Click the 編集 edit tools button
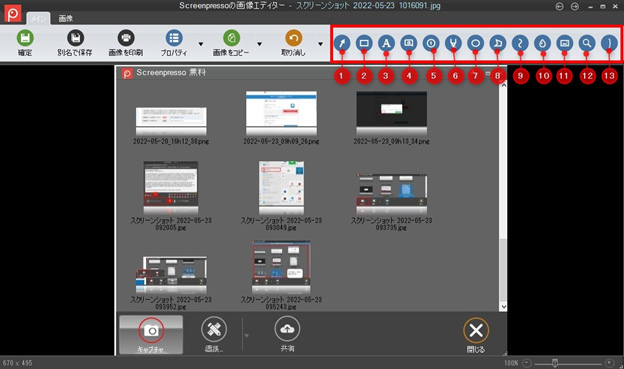The width and height of the screenshot is (624, 369). coord(214,334)
